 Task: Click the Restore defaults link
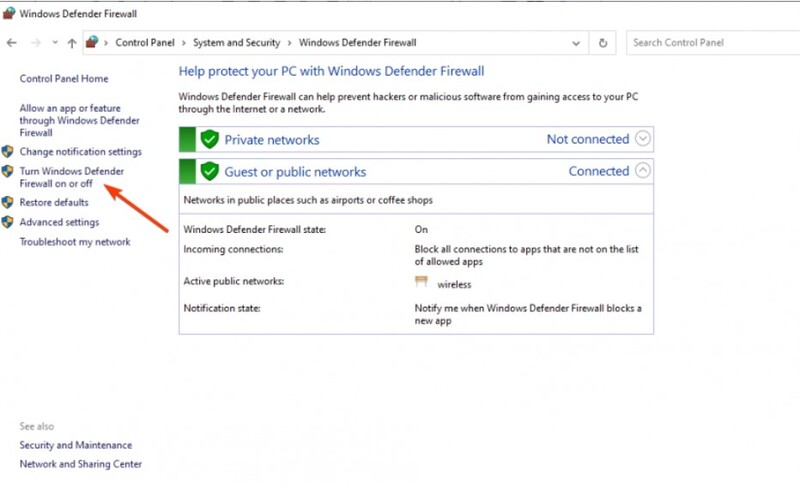(54, 202)
